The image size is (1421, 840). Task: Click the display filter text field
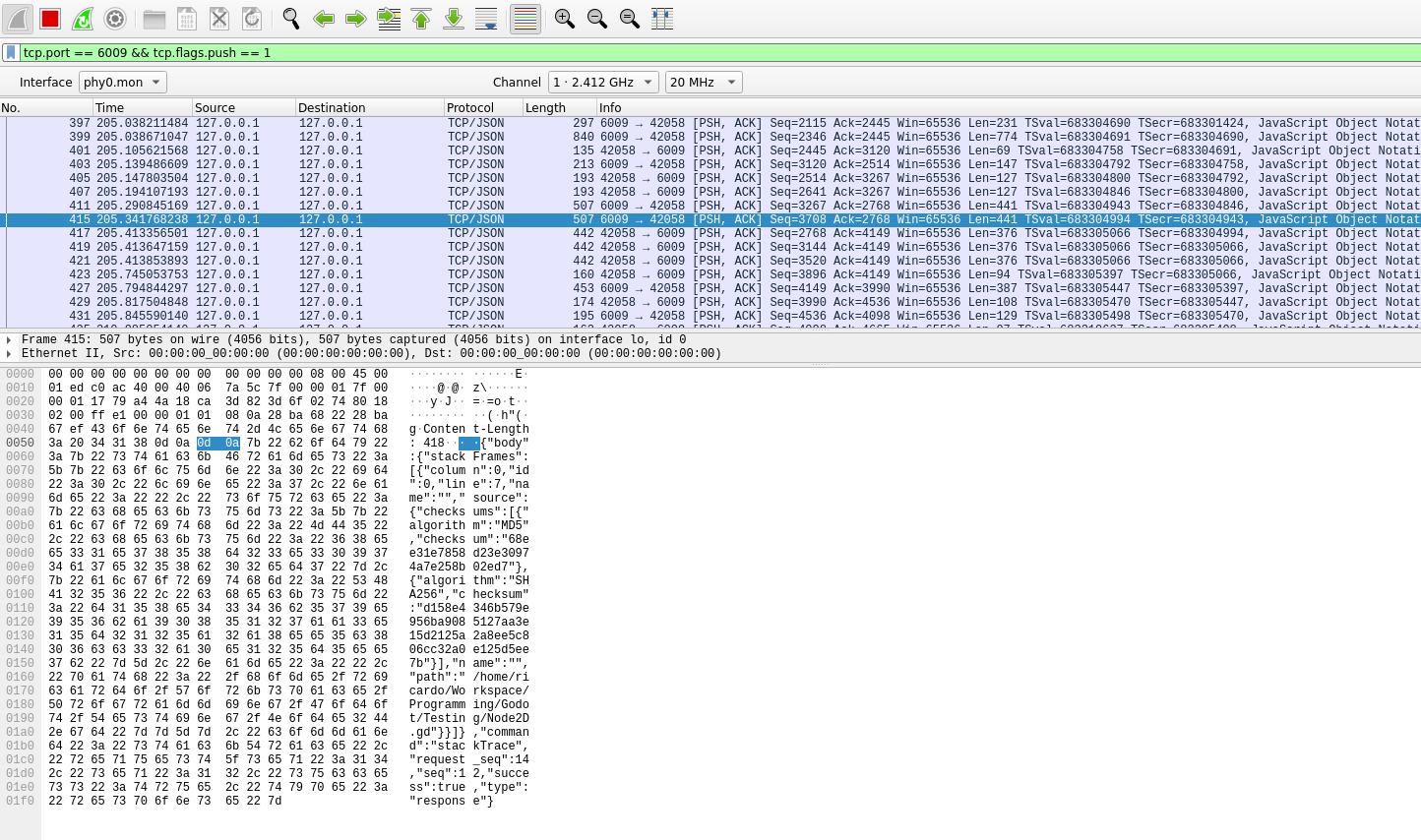pyautogui.click(x=718, y=52)
